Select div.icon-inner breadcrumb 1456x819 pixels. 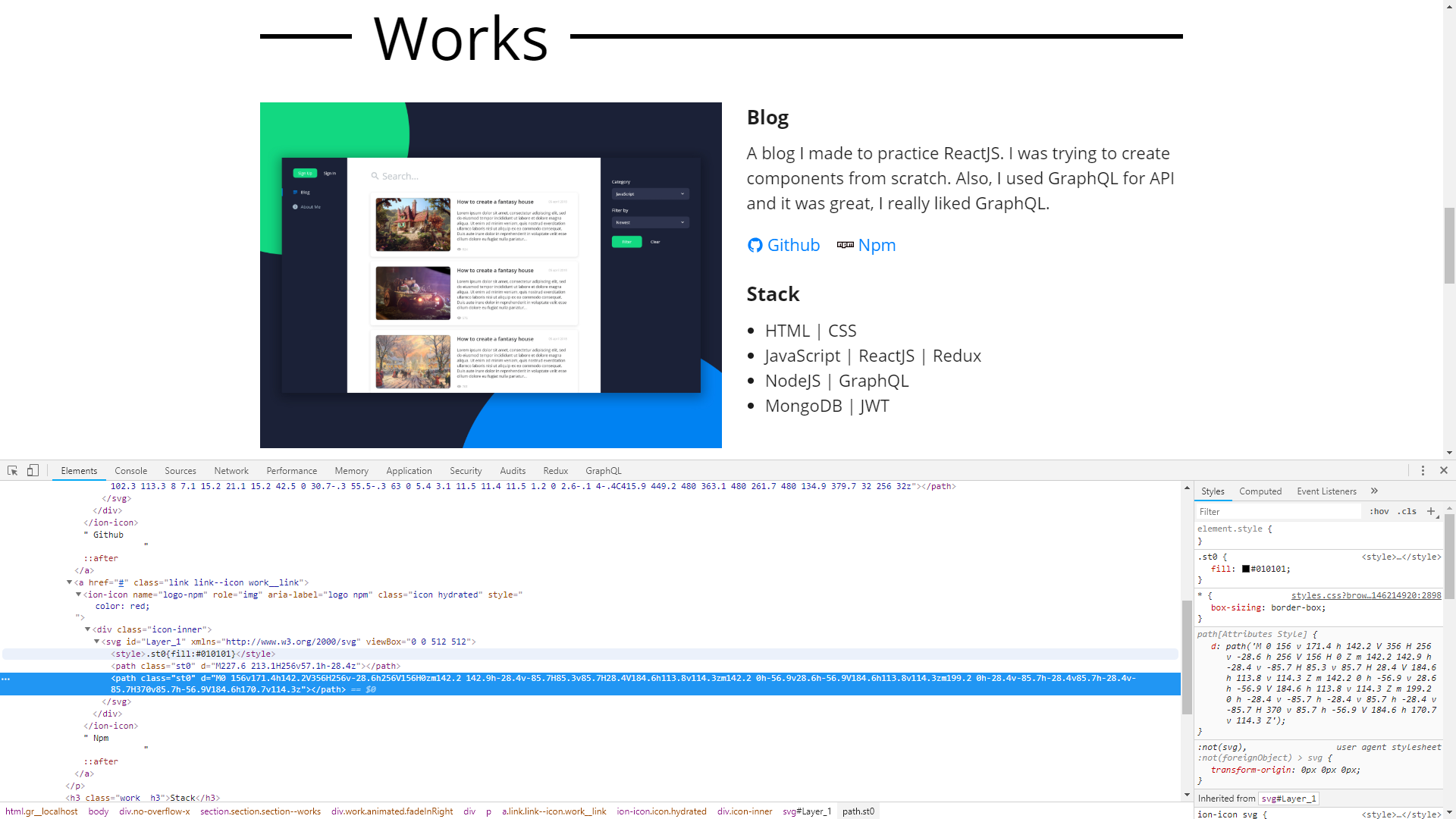point(745,811)
